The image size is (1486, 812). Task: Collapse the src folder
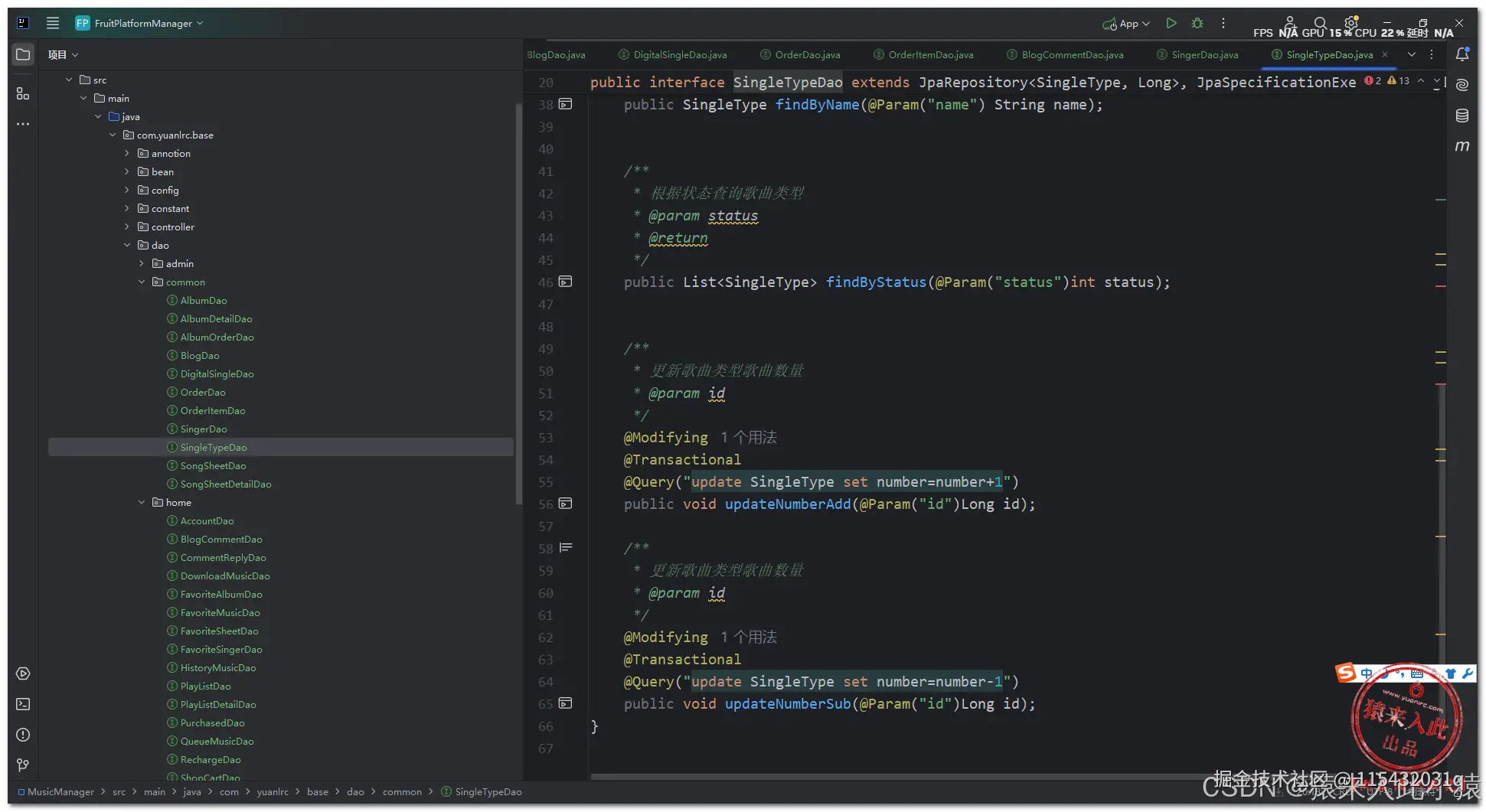click(69, 80)
